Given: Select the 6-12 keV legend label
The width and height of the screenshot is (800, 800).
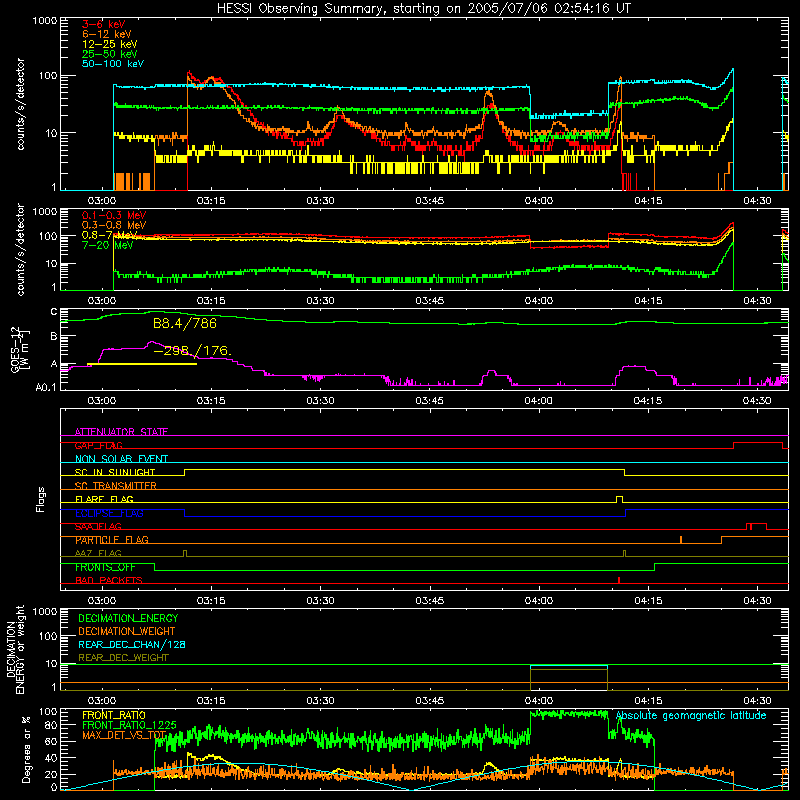Looking at the screenshot, I should pos(107,34).
